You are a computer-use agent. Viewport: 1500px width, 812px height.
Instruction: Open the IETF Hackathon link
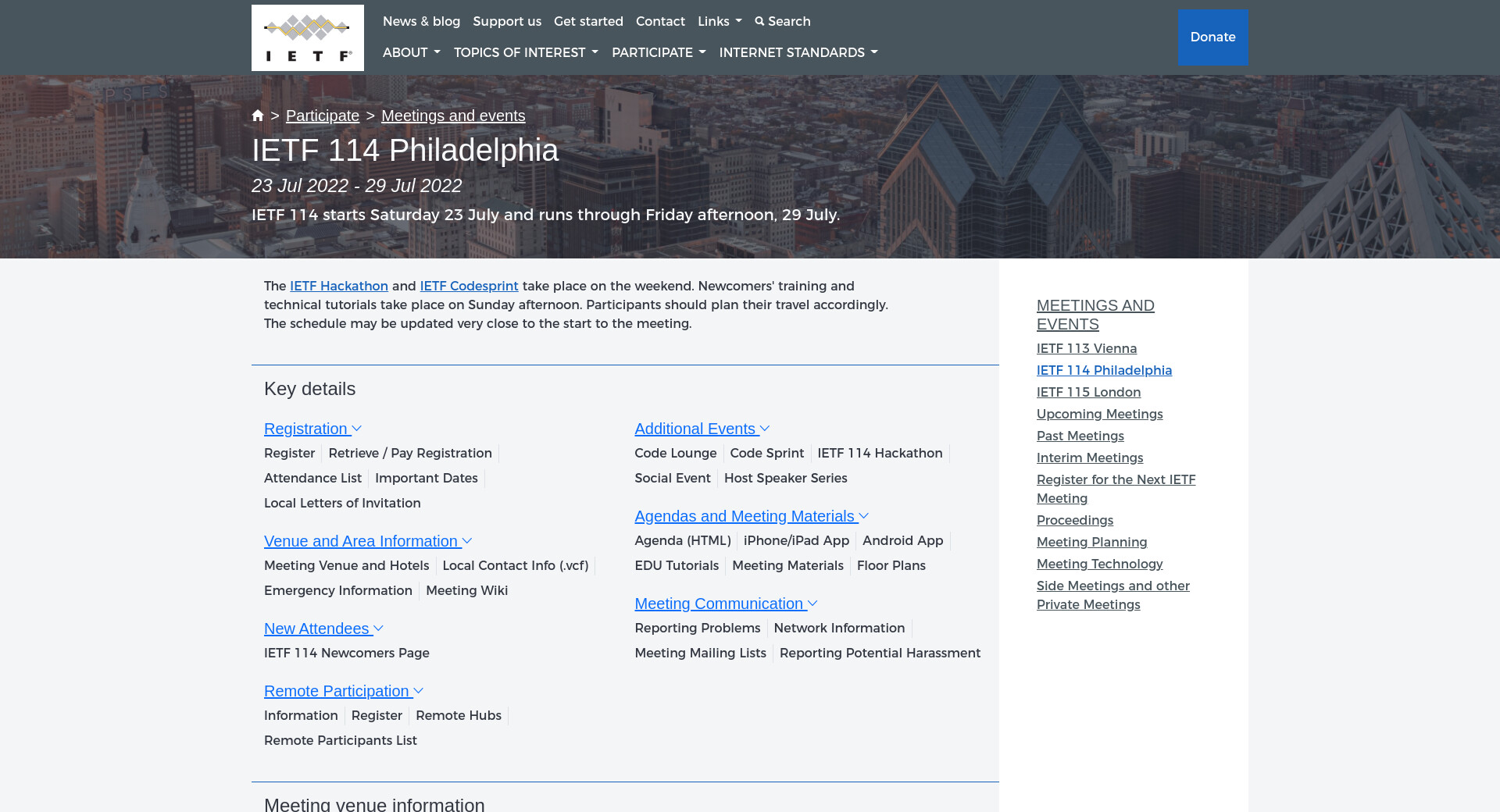point(339,286)
